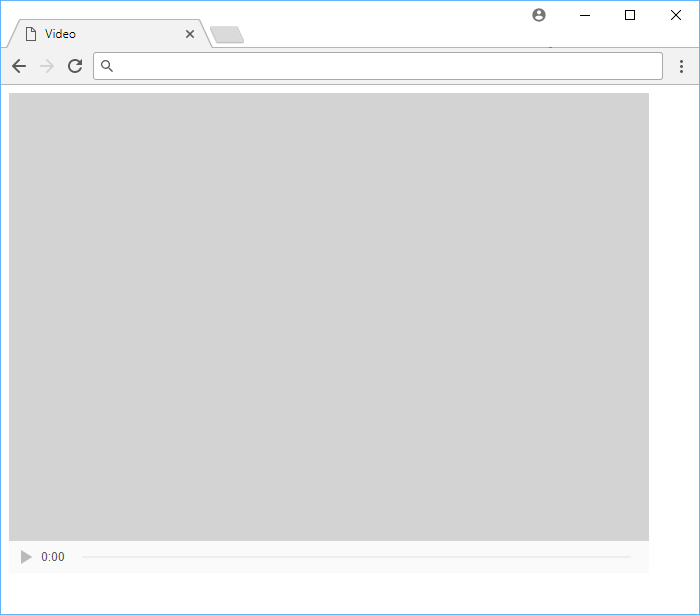The image size is (700, 615).
Task: Play the video
Action: tap(26, 557)
